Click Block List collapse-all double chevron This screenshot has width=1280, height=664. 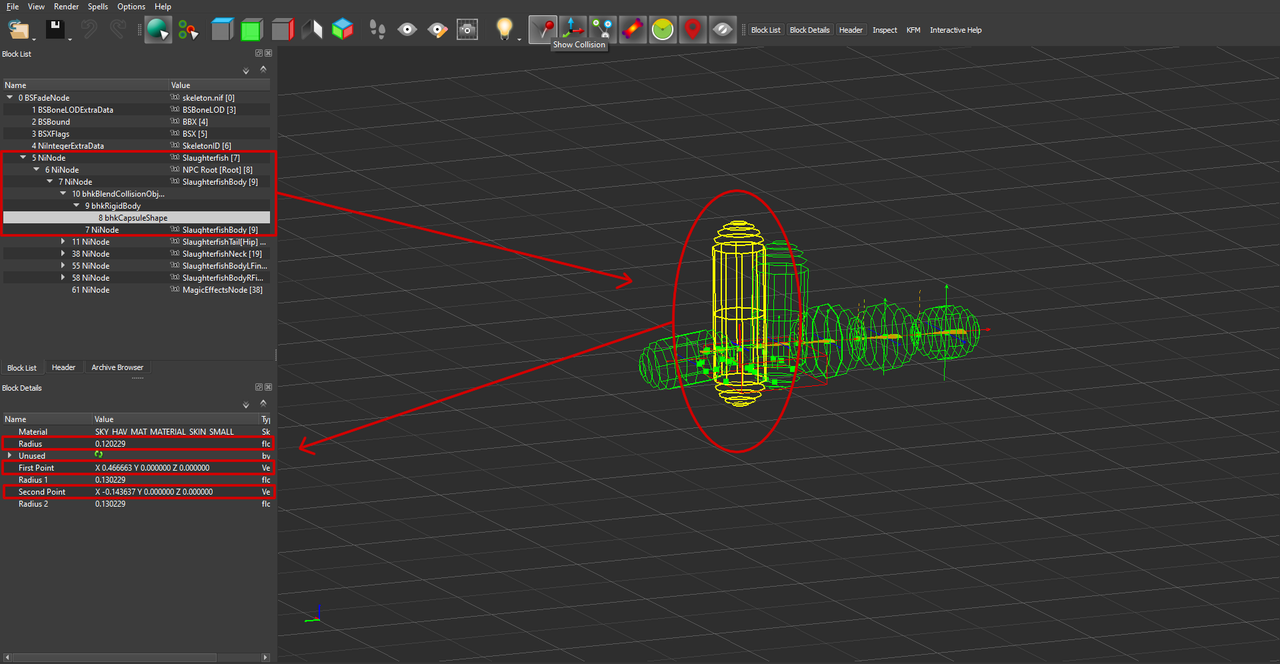click(x=263, y=70)
